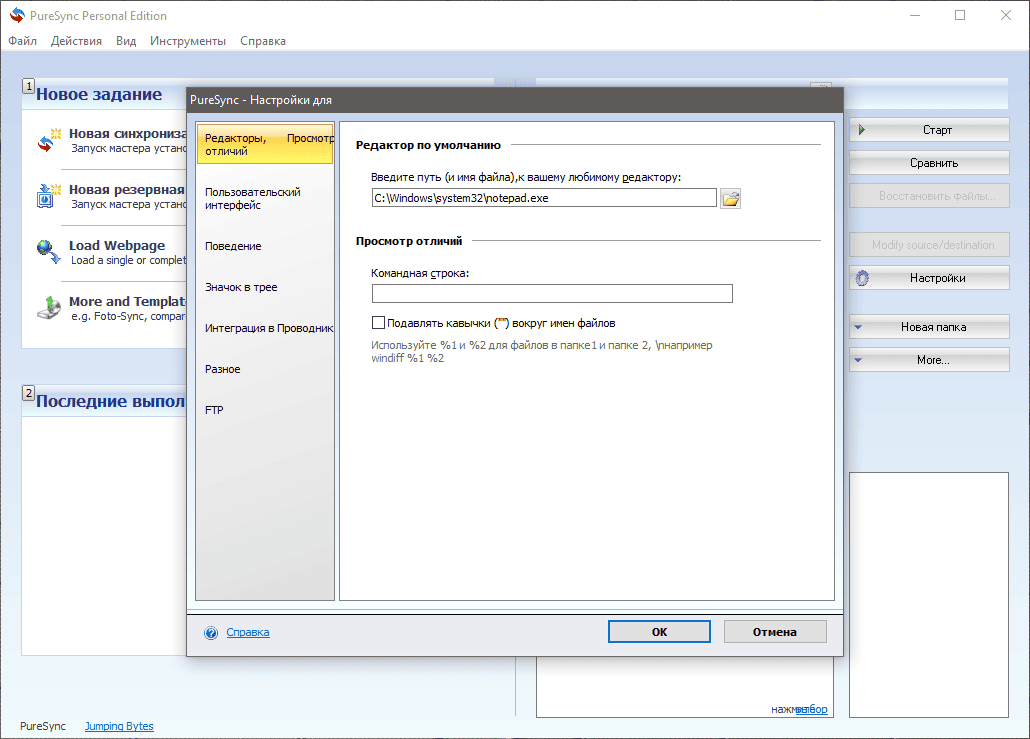Toggle Подавлять кавычки checkbox
The height and width of the screenshot is (739, 1030).
pos(378,323)
